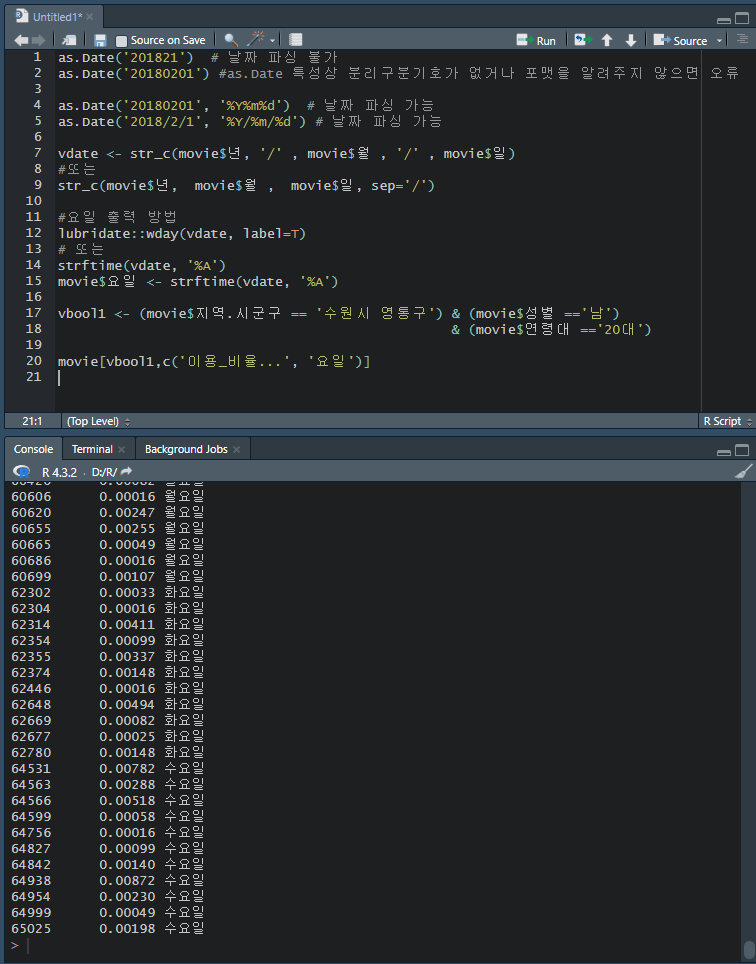Re-run the previous code region
Screen dimensions: 756x964
click(583, 41)
